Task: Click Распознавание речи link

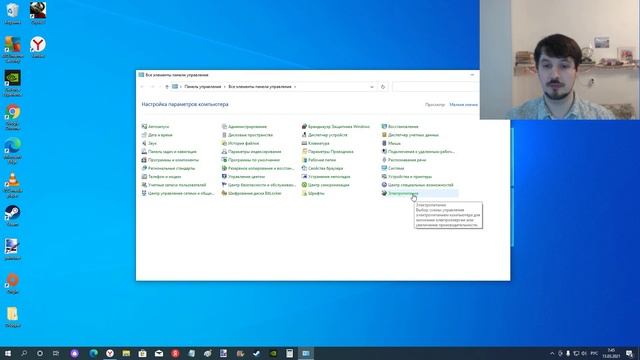Action: point(407,160)
